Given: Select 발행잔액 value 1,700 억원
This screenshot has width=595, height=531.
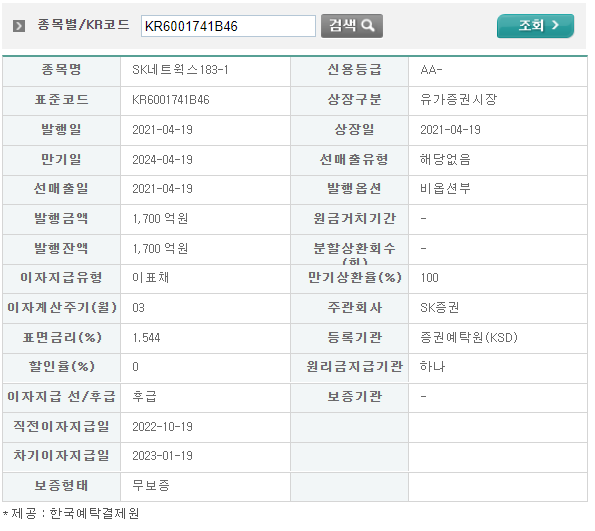Looking at the screenshot, I should [x=160, y=249].
